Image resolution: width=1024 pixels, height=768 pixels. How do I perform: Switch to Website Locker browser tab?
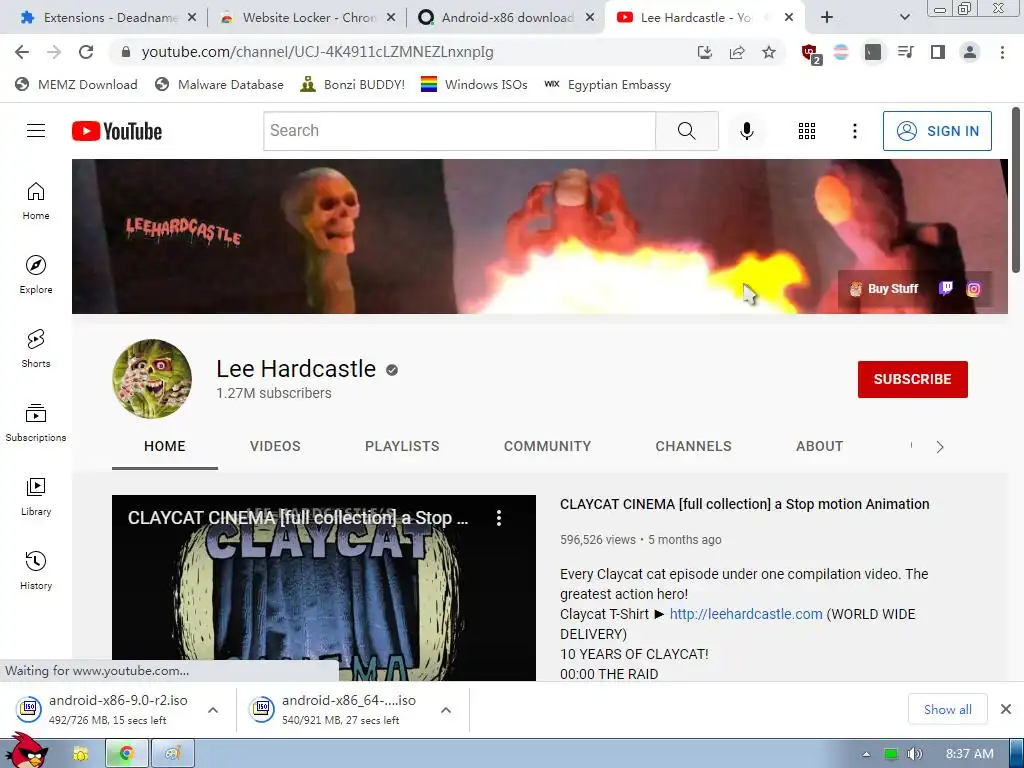307,18
